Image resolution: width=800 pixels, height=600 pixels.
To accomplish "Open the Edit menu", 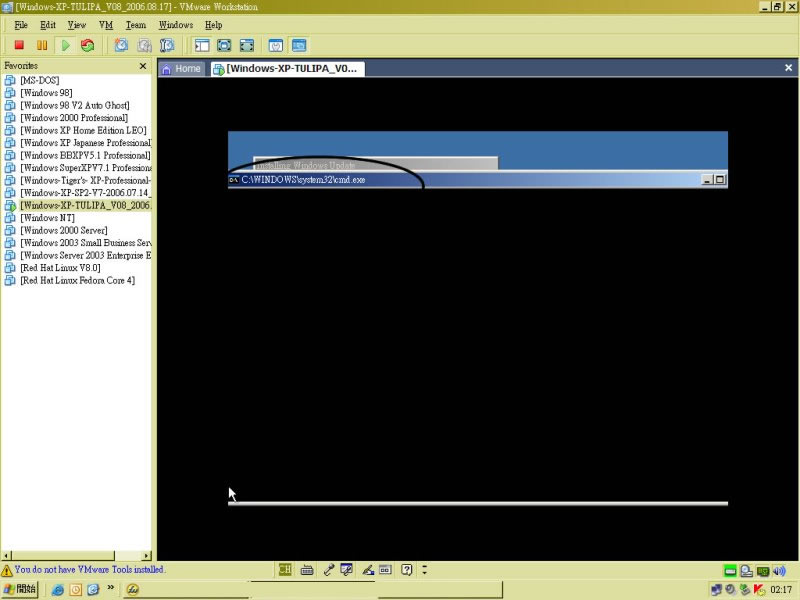I will coord(48,25).
